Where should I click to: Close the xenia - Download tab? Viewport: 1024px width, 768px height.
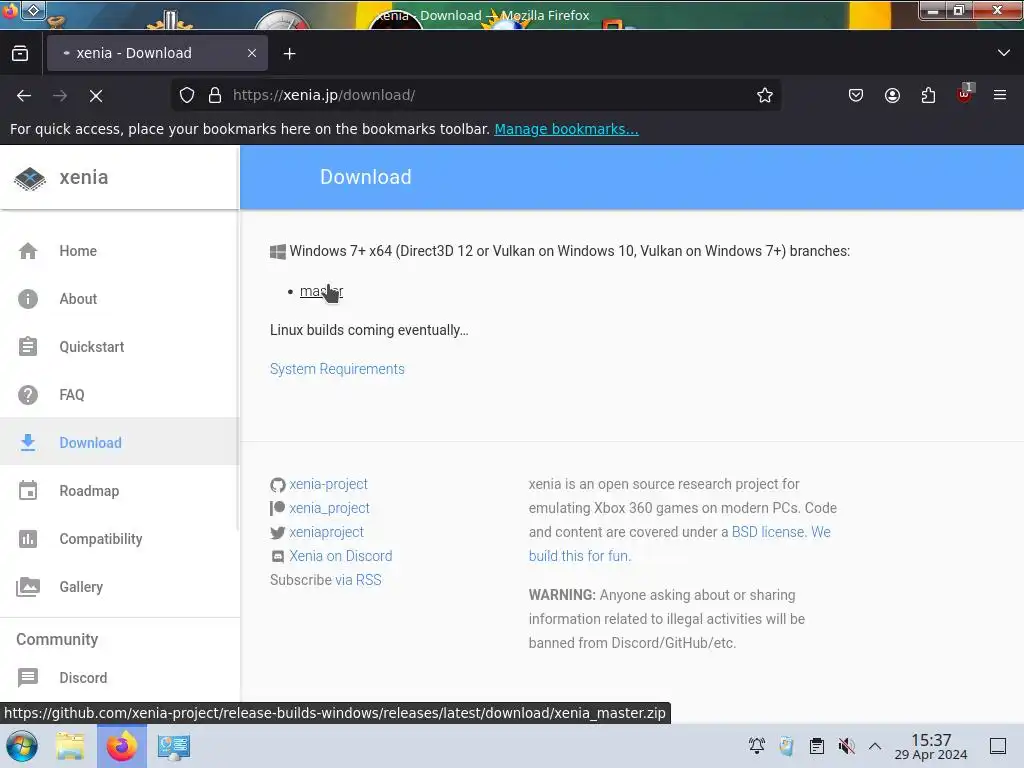(x=252, y=54)
